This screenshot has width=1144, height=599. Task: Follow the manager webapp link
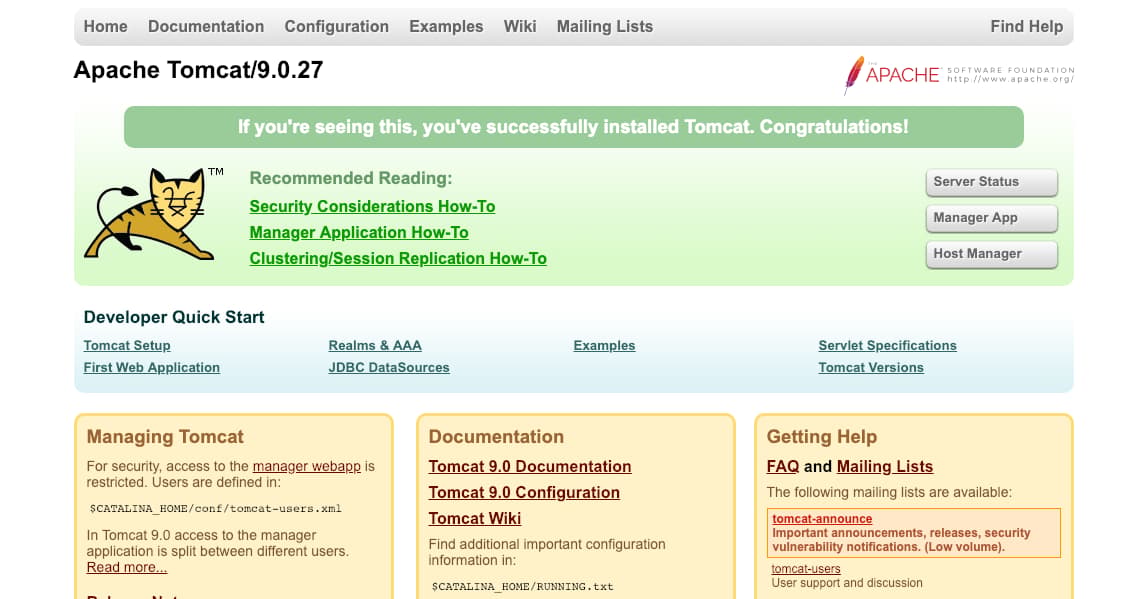tap(306, 466)
